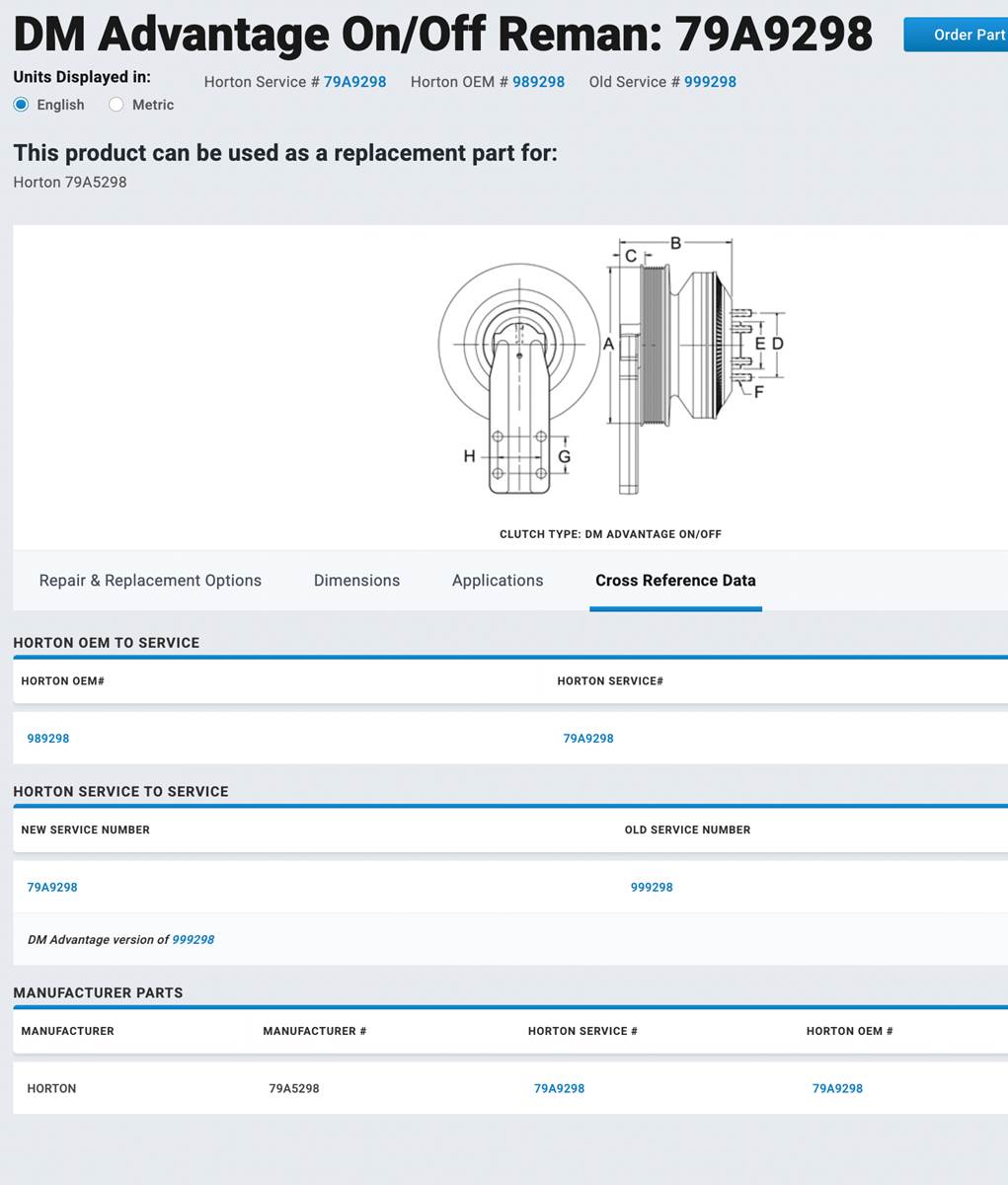The height and width of the screenshot is (1185, 1008).
Task: Click Old Service # 999298 header link
Action: (710, 82)
